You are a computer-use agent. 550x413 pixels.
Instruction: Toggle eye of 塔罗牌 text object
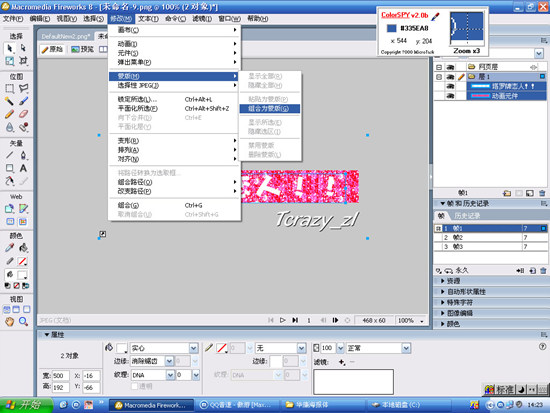(450, 86)
